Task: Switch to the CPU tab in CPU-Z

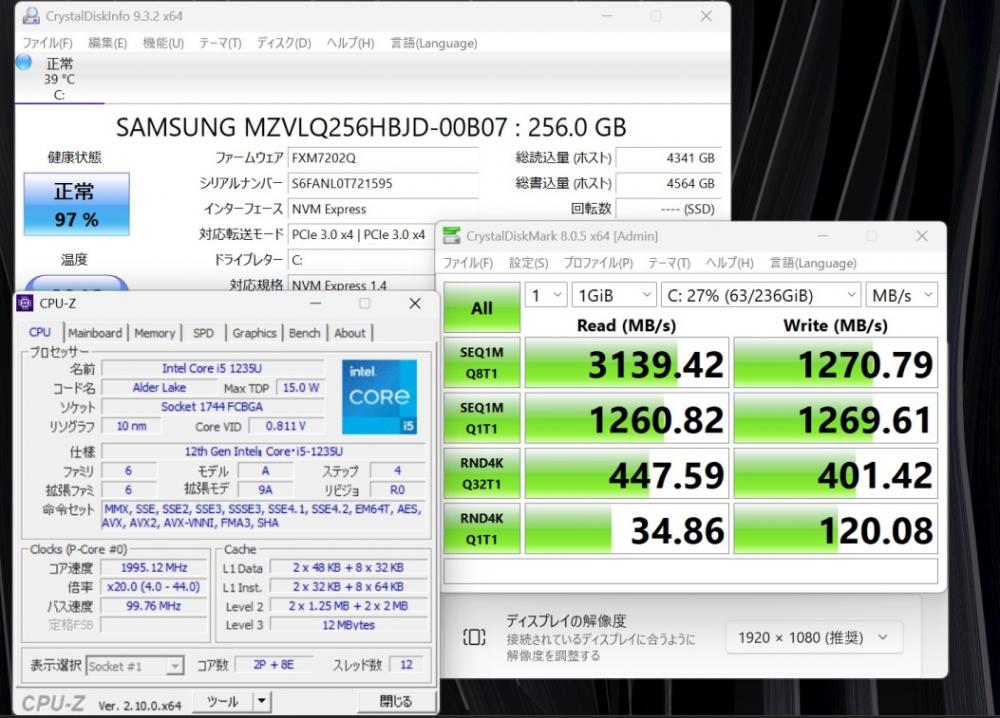Action: click(40, 332)
